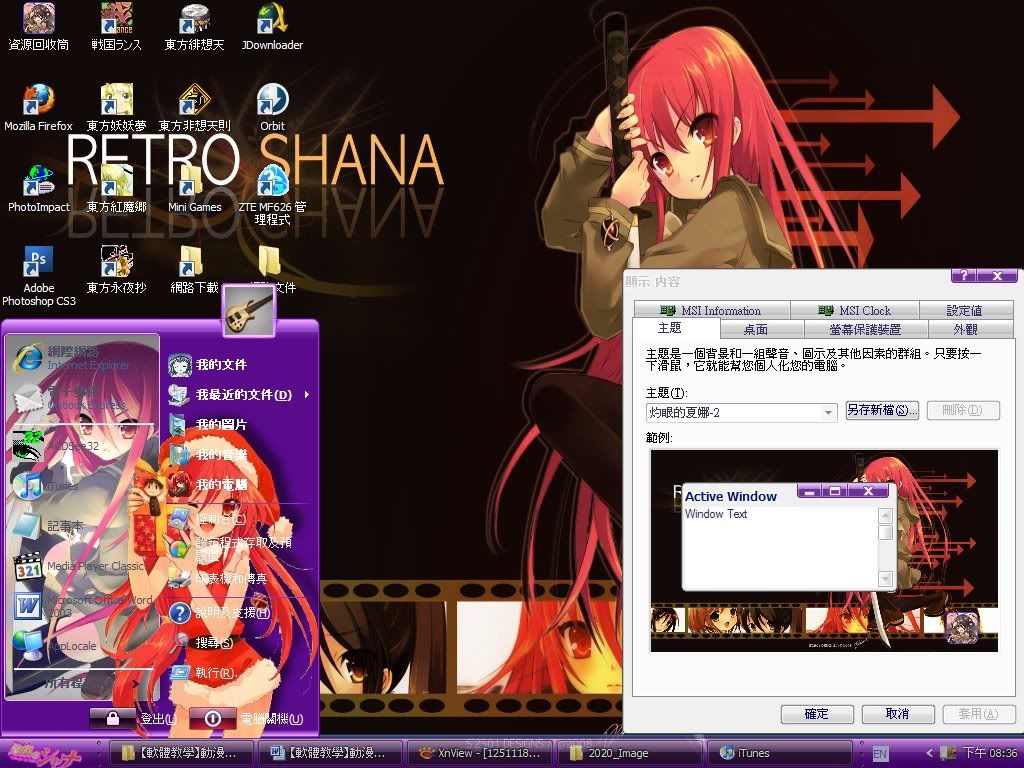Open the 東方永夜抄 desktop shortcut

[116, 270]
